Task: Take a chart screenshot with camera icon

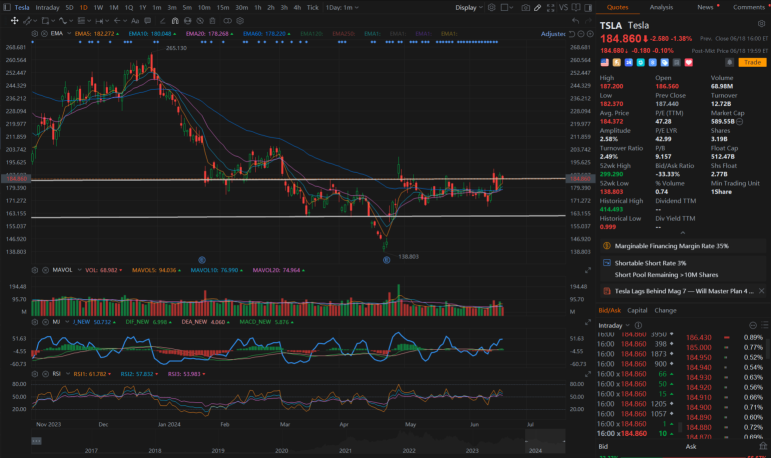Action: [526, 7]
